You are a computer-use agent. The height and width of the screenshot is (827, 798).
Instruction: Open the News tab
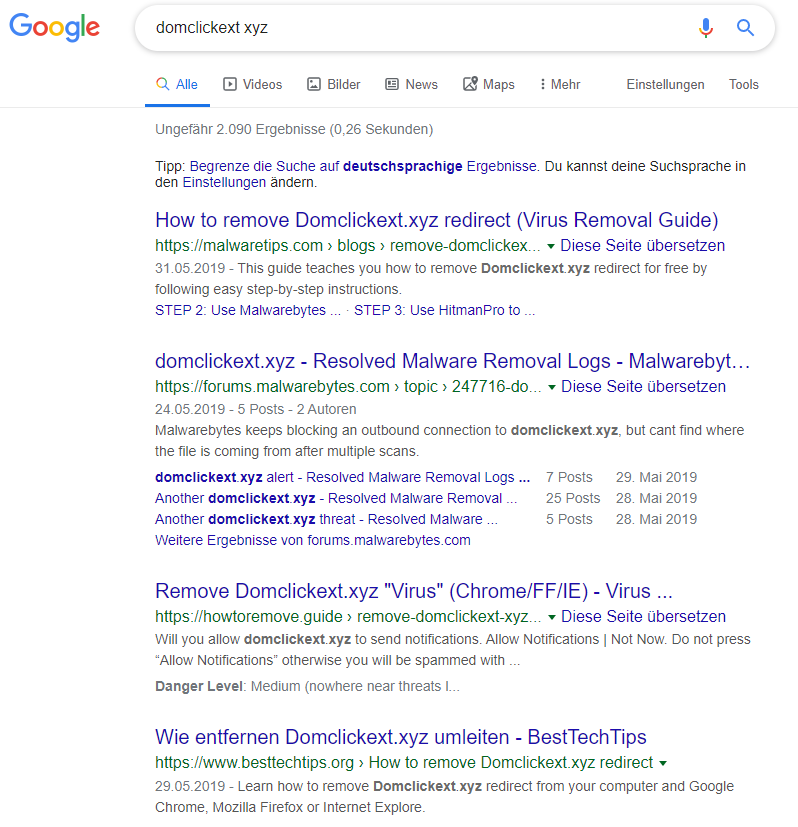point(411,84)
